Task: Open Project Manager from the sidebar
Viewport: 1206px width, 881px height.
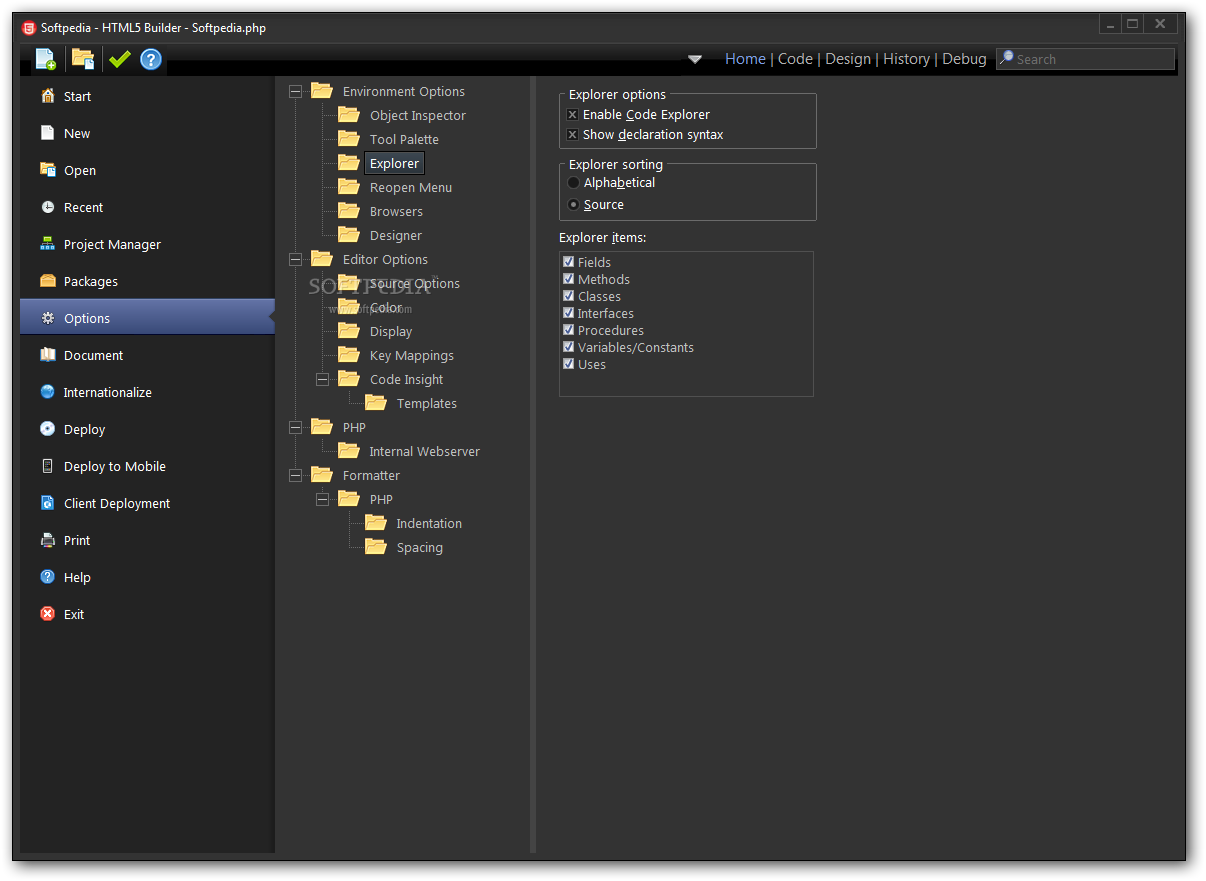Action: click(x=147, y=244)
